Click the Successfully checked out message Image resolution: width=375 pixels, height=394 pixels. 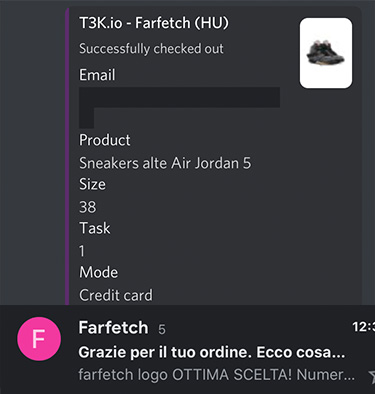tap(151, 49)
